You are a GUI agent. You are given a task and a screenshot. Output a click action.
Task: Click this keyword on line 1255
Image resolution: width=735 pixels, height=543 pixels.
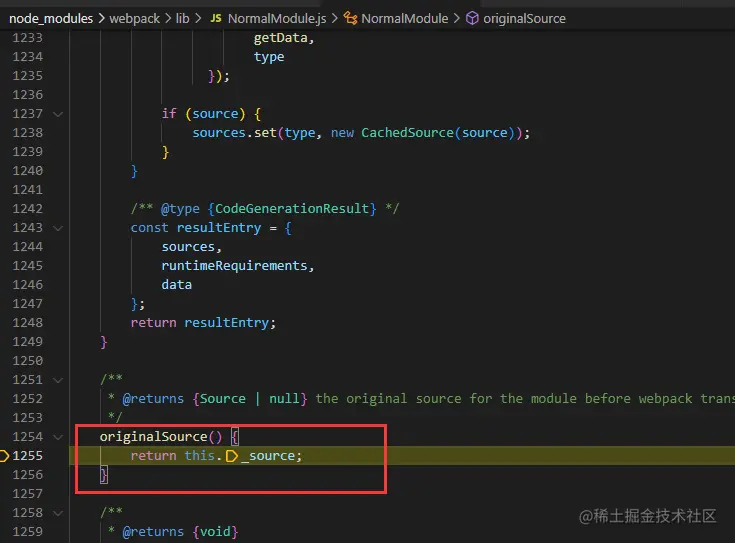[199, 456]
